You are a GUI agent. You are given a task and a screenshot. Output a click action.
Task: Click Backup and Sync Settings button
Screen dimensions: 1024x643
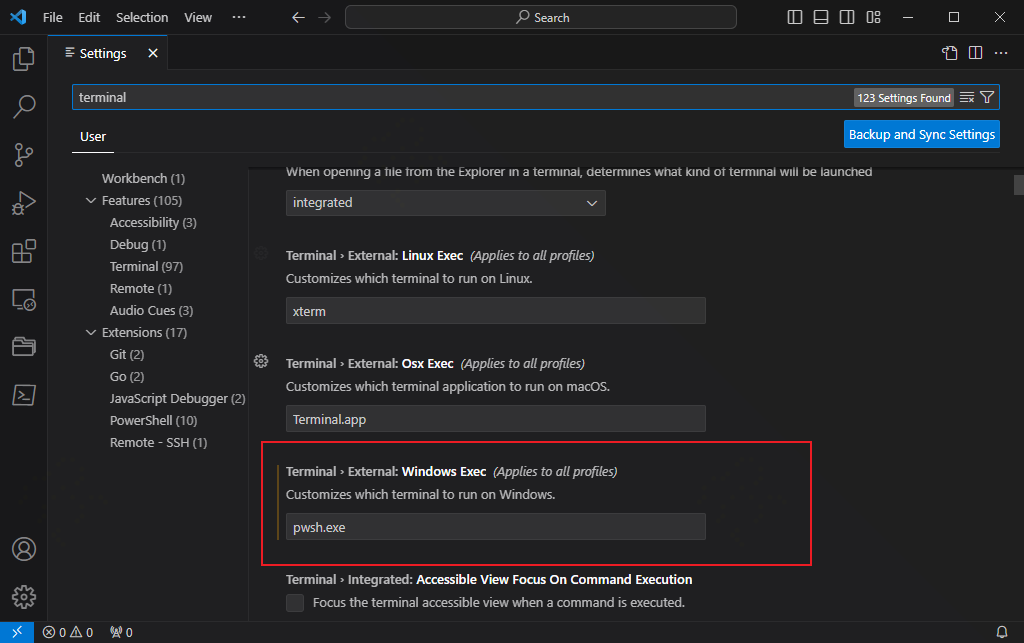coord(921,134)
